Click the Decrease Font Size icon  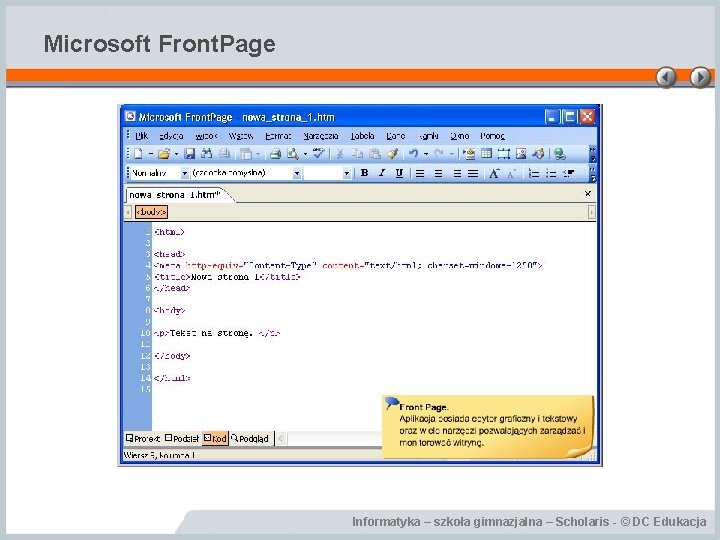[x=512, y=173]
